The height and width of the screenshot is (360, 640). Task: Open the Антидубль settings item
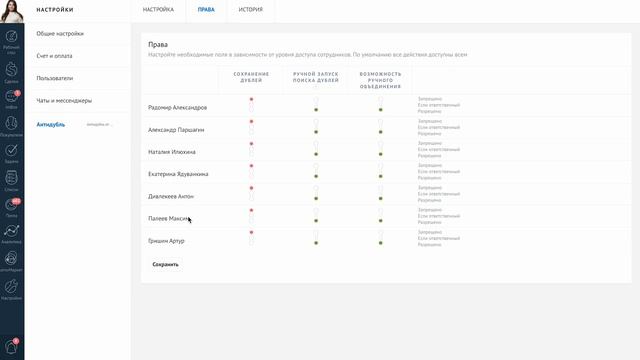click(x=51, y=124)
